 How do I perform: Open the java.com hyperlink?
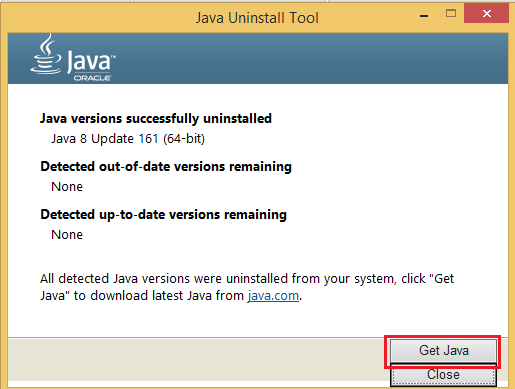point(273,296)
